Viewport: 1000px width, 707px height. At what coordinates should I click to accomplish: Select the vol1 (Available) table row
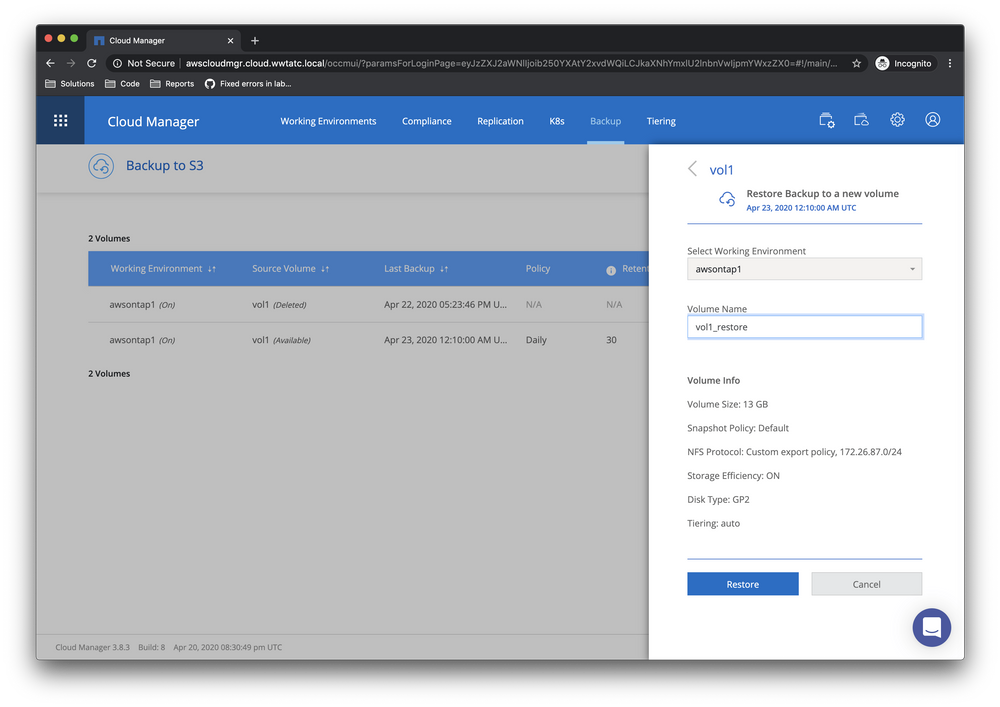tap(368, 340)
